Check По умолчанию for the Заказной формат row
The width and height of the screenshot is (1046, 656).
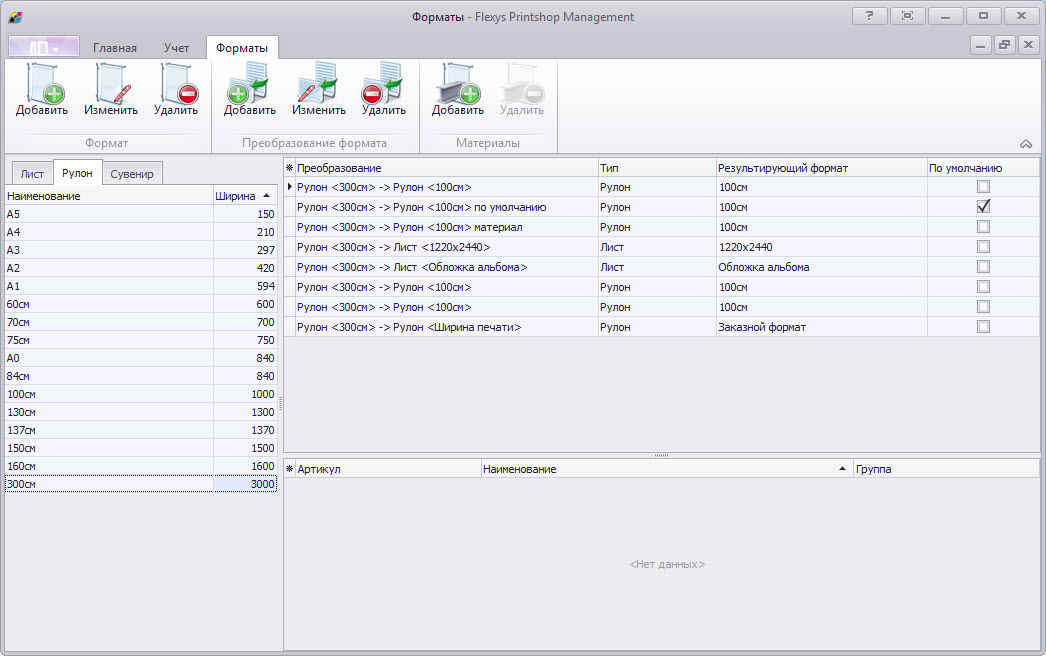(x=983, y=327)
